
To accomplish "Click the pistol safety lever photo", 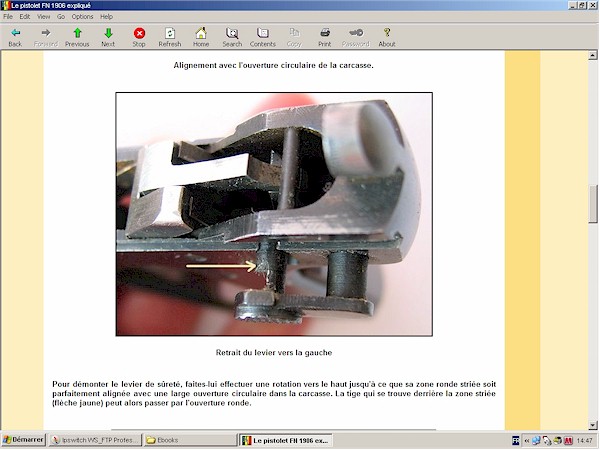I will click(x=274, y=214).
